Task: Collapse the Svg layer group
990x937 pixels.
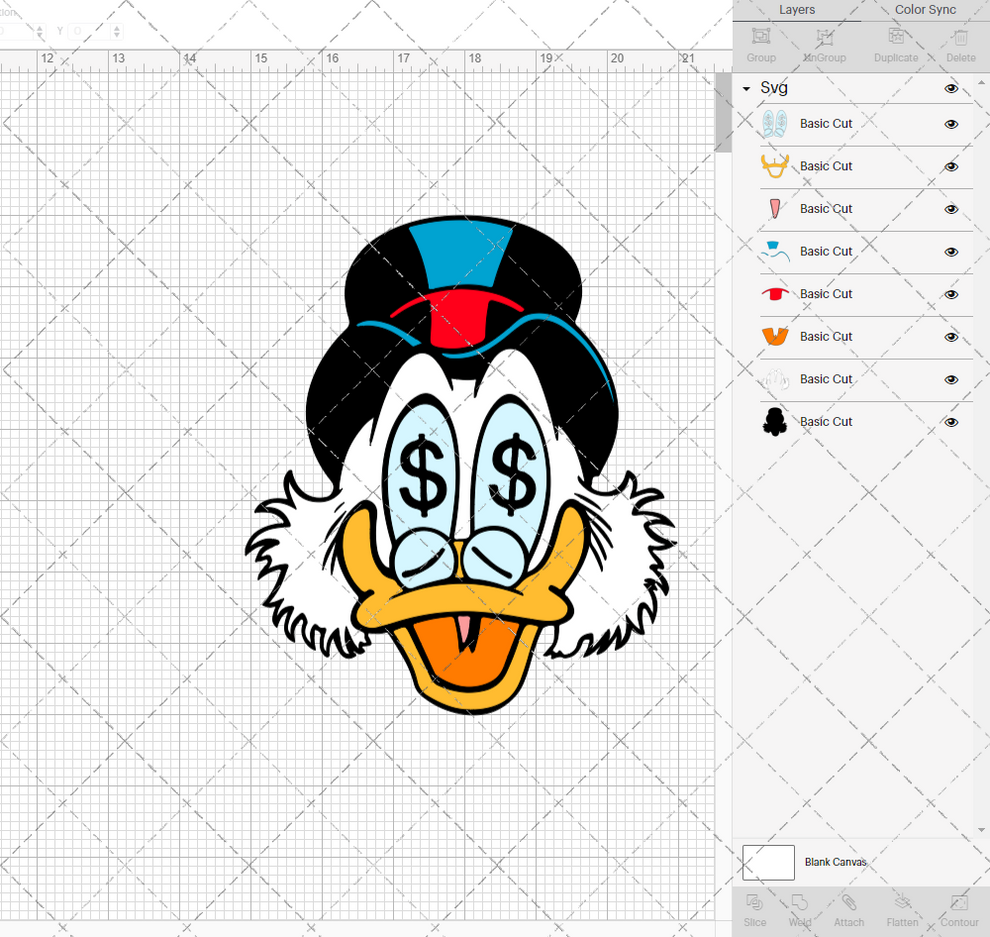Action: pyautogui.click(x=744, y=88)
